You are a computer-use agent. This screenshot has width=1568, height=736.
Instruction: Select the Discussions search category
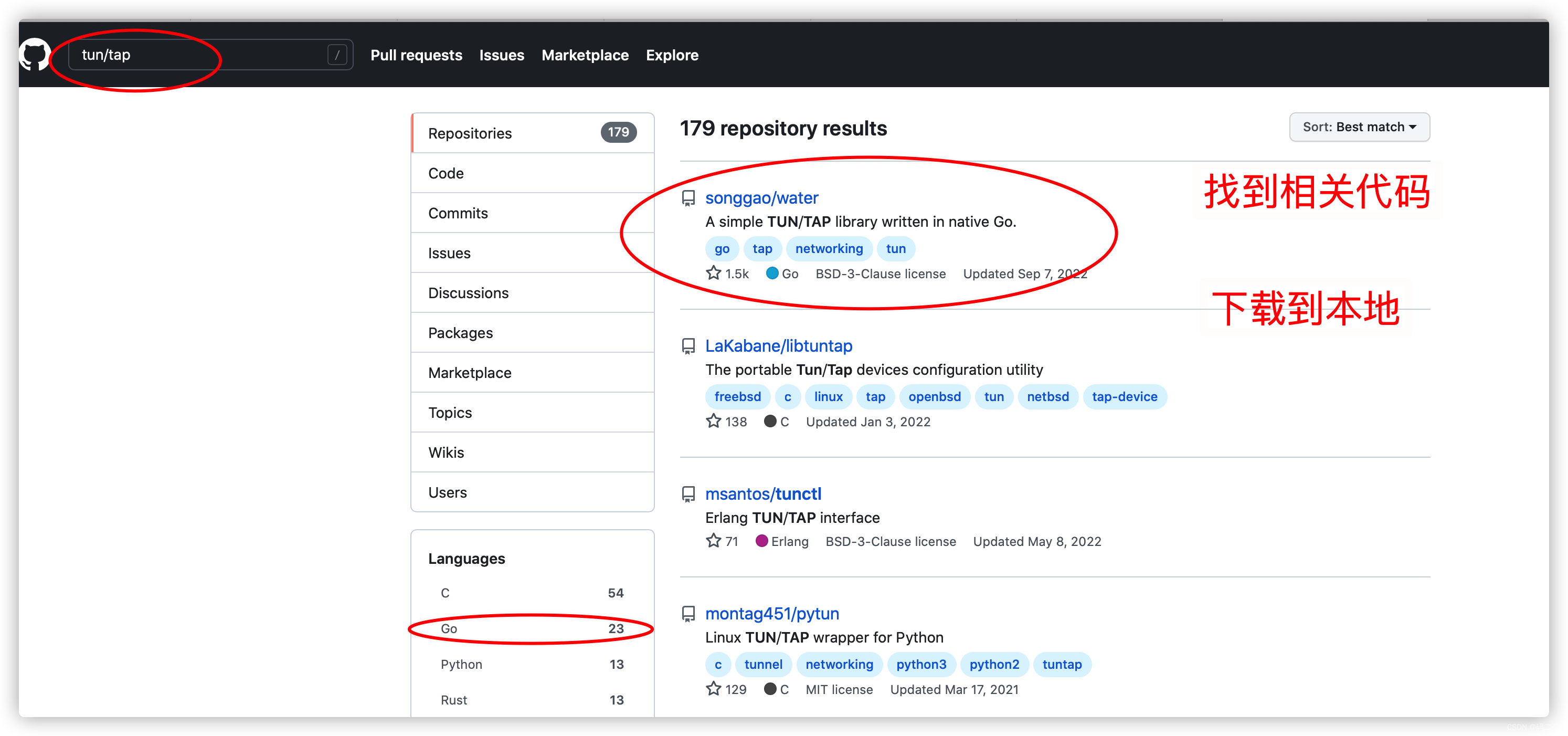[533, 293]
